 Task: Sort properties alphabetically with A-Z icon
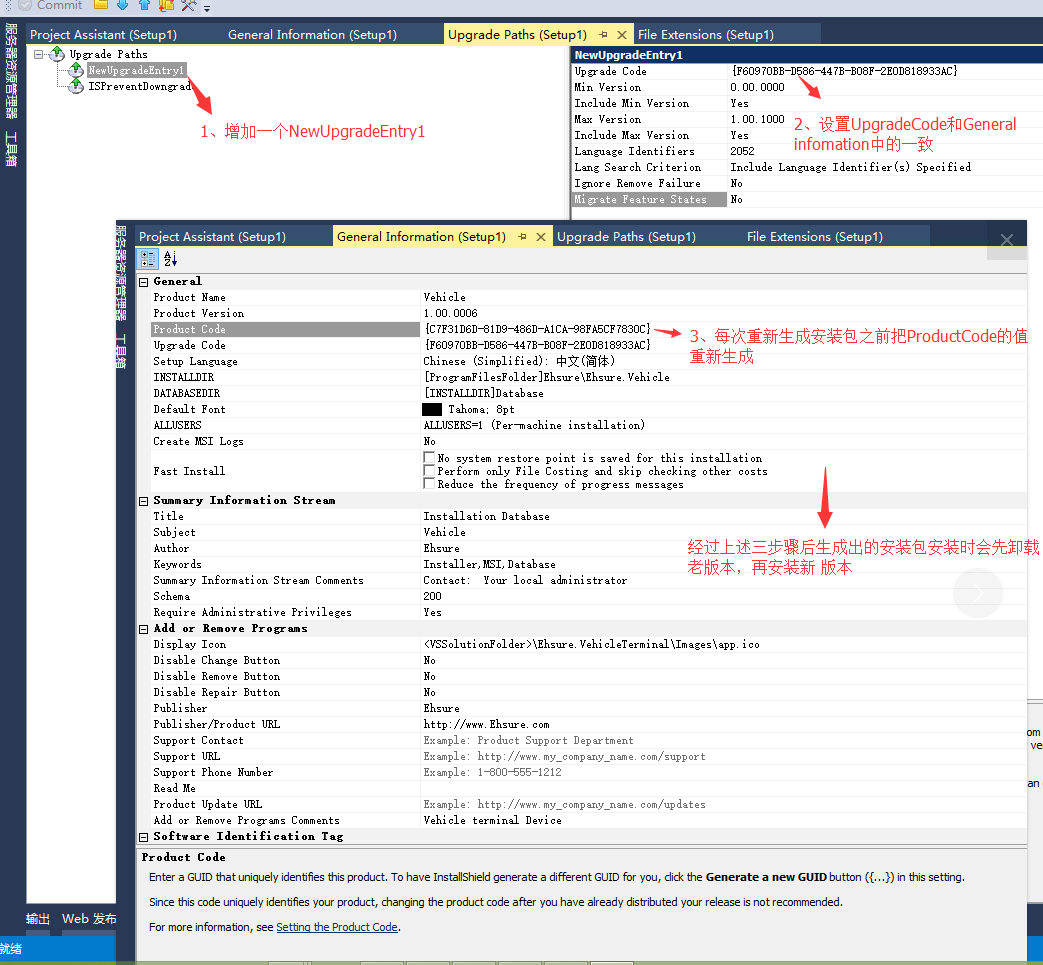click(x=170, y=259)
